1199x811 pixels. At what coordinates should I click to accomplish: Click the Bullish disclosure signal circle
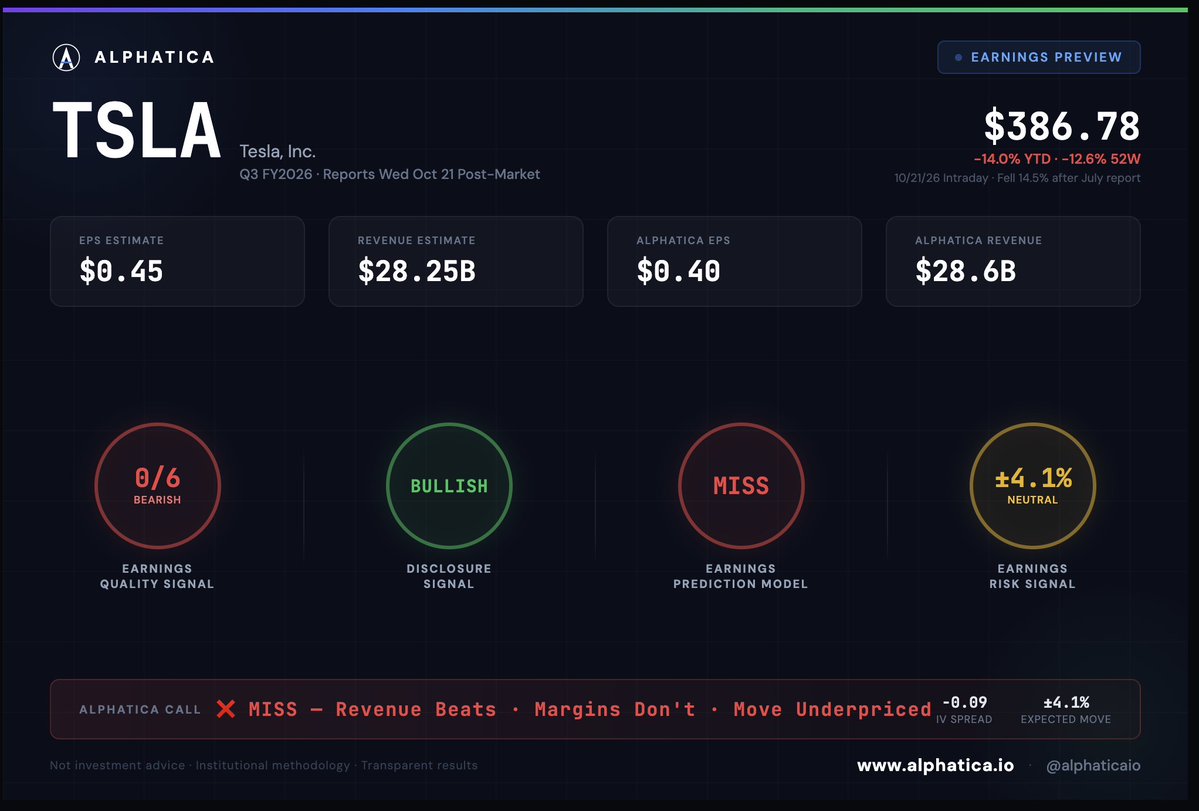click(449, 485)
